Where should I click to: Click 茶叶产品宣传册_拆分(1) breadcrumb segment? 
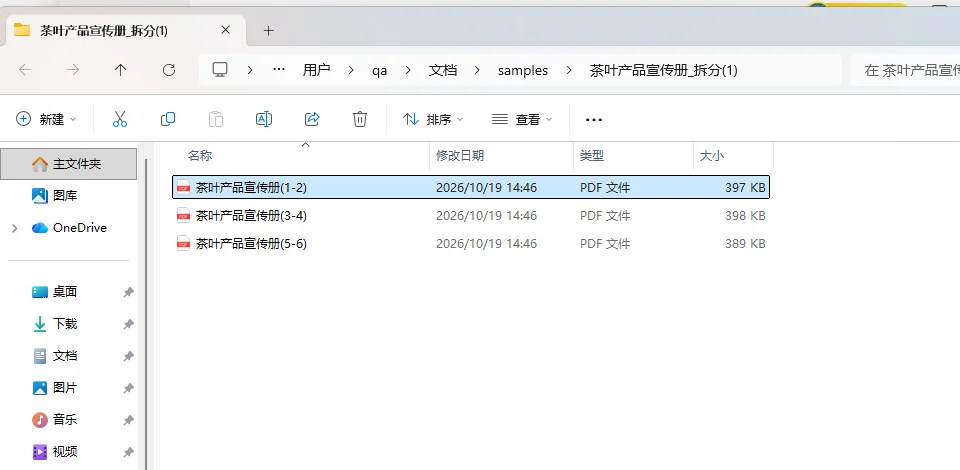point(663,70)
